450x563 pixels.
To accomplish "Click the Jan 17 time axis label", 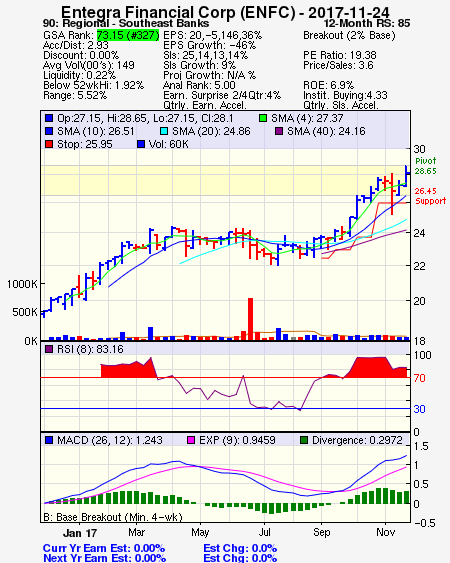I will (80, 533).
